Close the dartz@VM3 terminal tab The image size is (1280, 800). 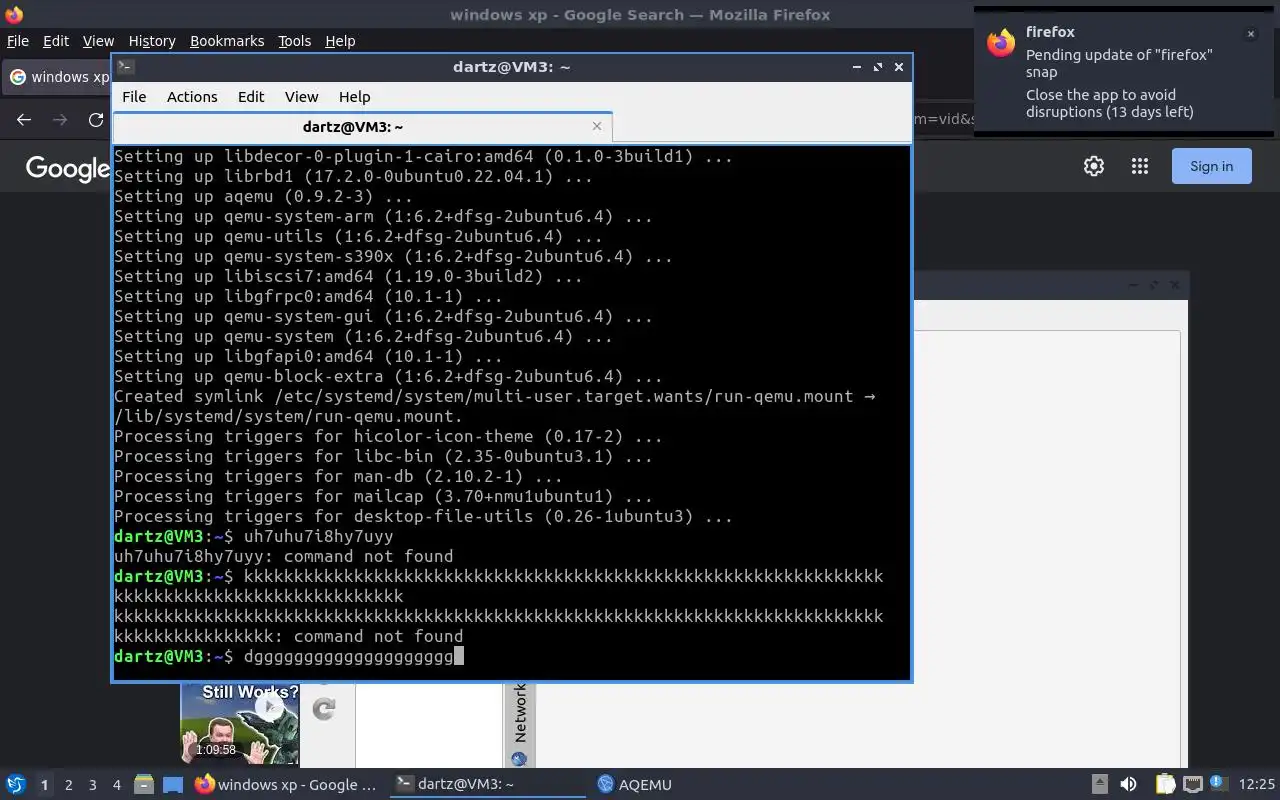597,126
